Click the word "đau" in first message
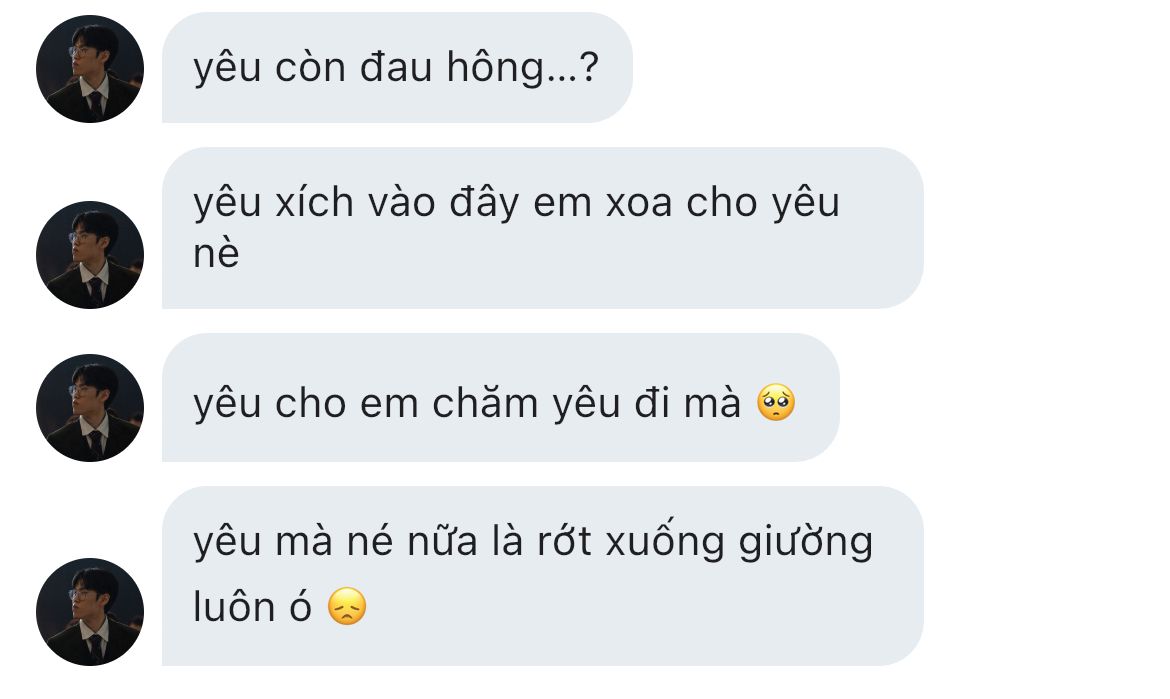The image size is (1170, 699). (x=396, y=67)
